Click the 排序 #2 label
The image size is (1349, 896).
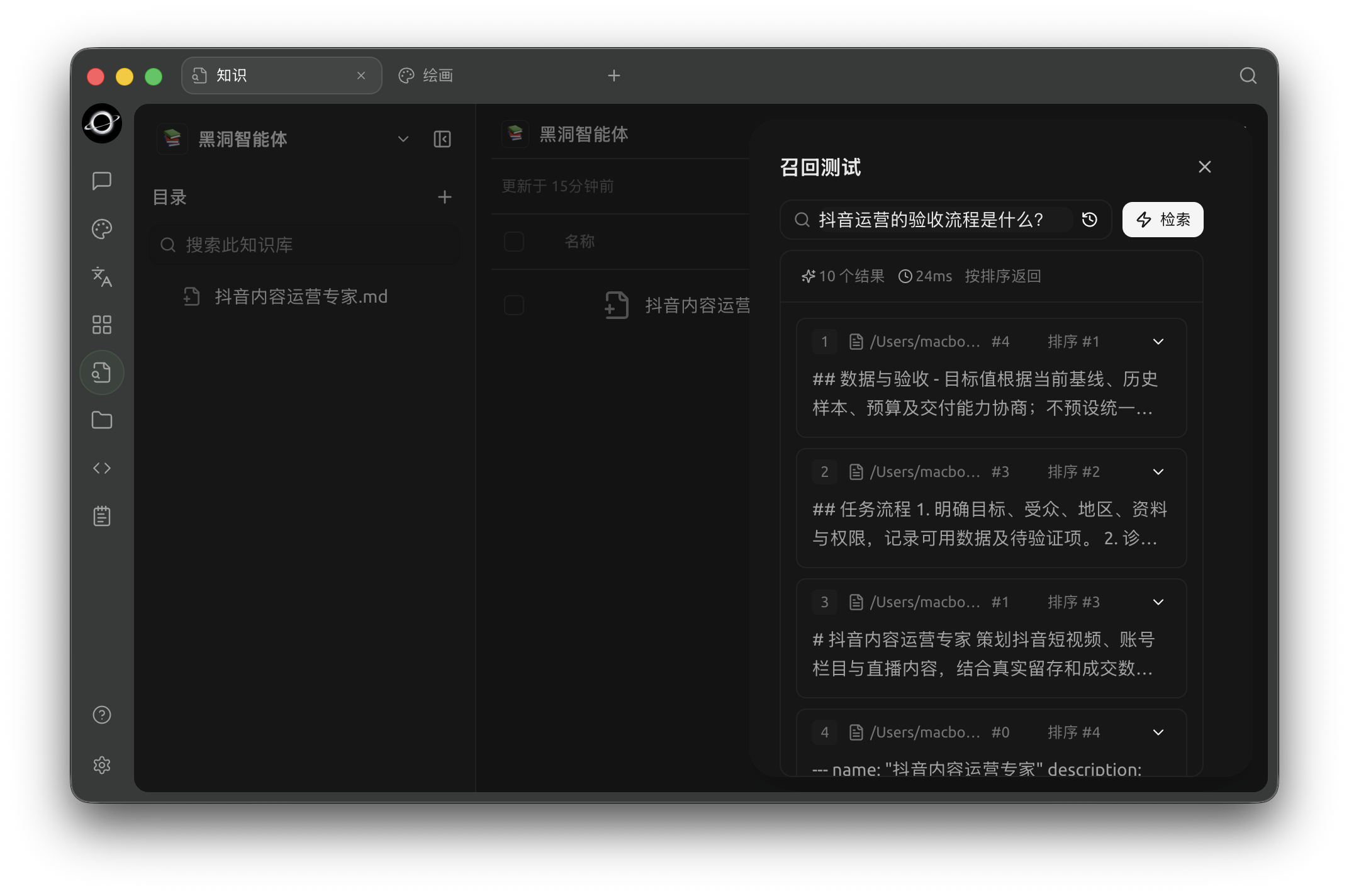[1073, 472]
